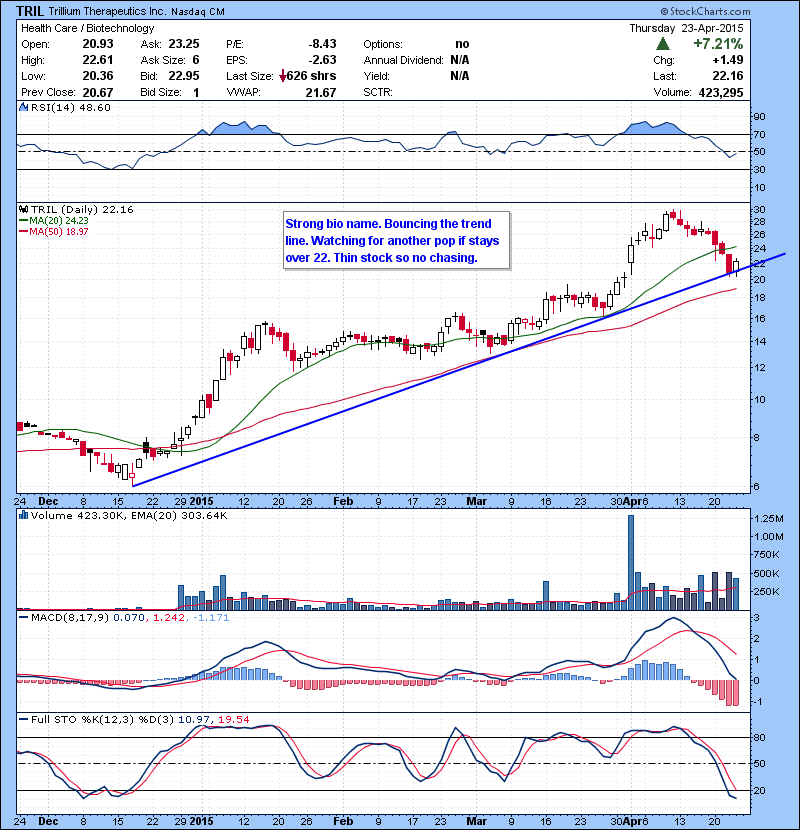Click the Ask price 23.25
Image resolution: width=800 pixels, height=830 pixels.
[x=184, y=44]
